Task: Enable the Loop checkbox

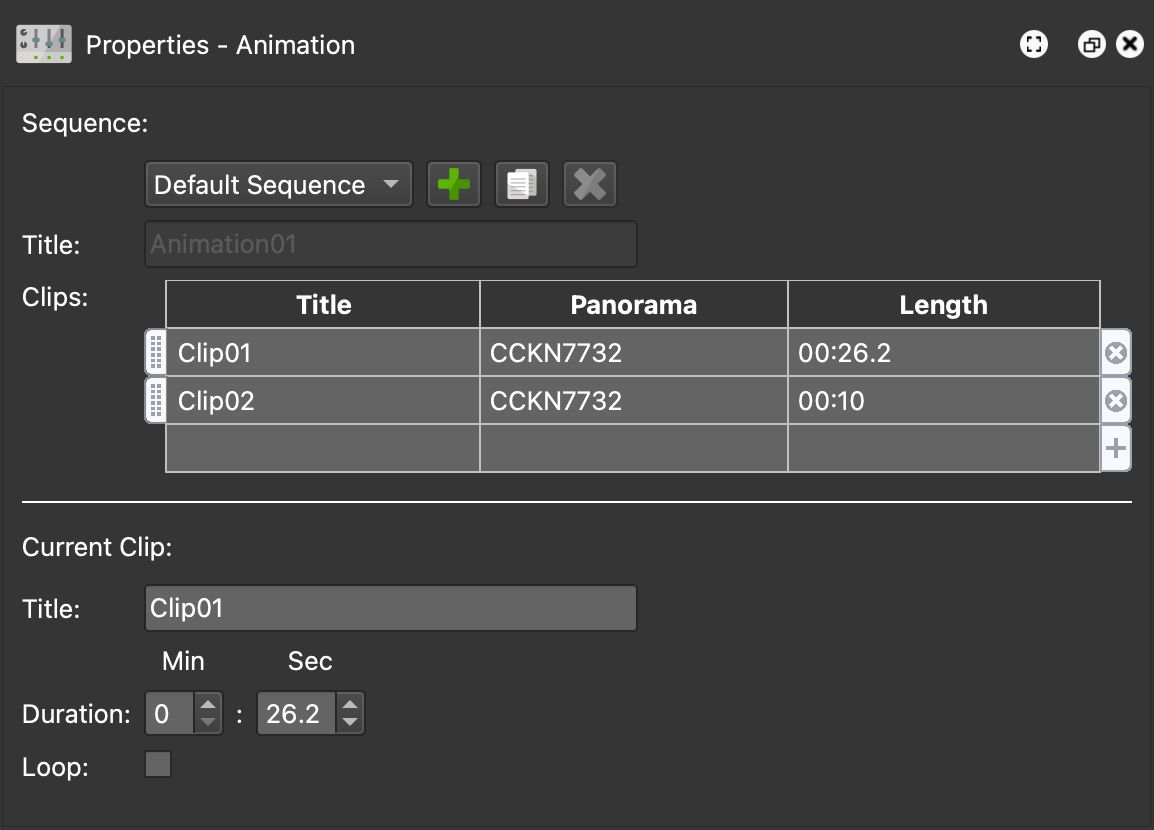Action: click(157, 764)
